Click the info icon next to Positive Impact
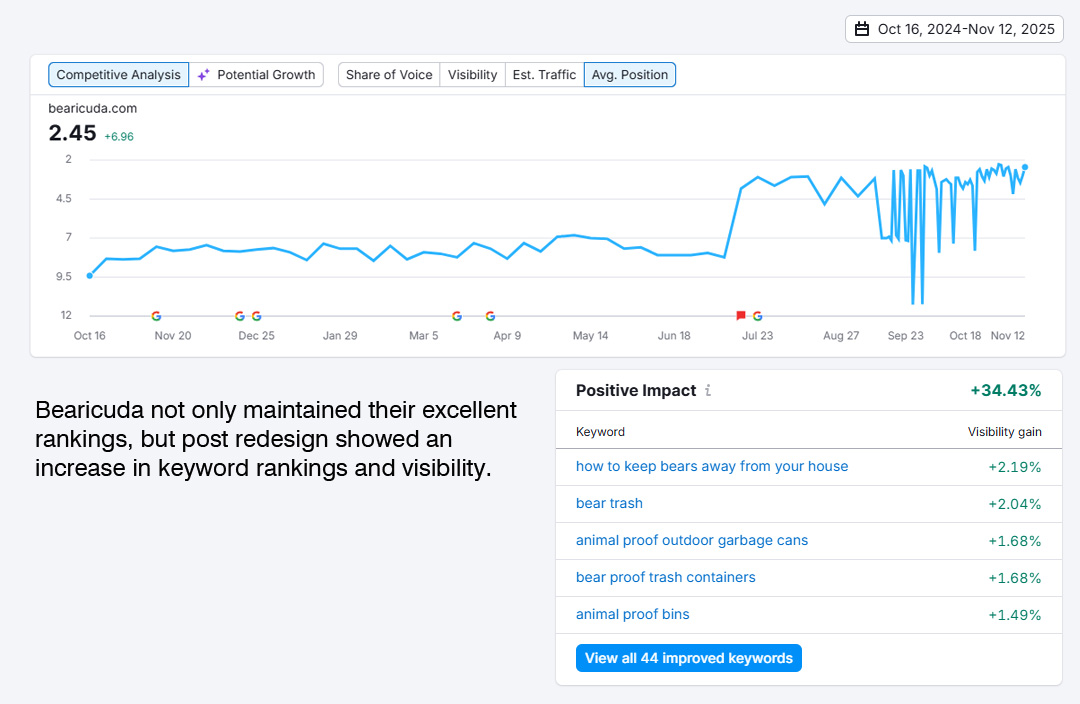The width and height of the screenshot is (1080, 704). (x=708, y=391)
